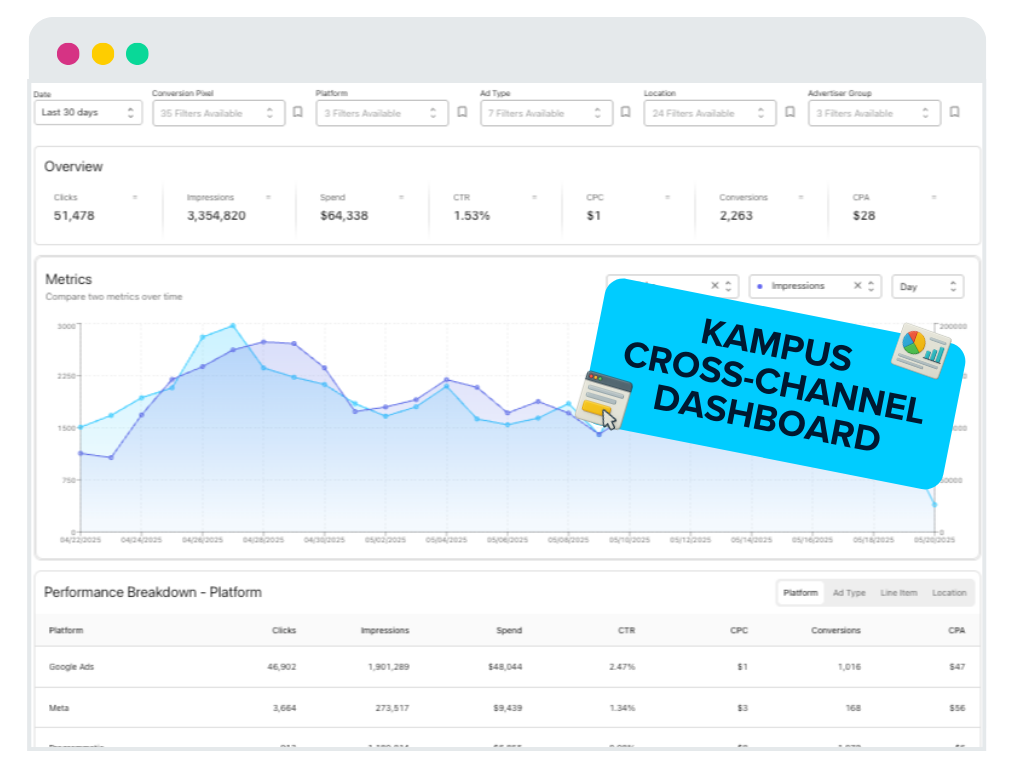
Task: Open the Date dropdown showing Last 30 days
Action: (x=88, y=112)
